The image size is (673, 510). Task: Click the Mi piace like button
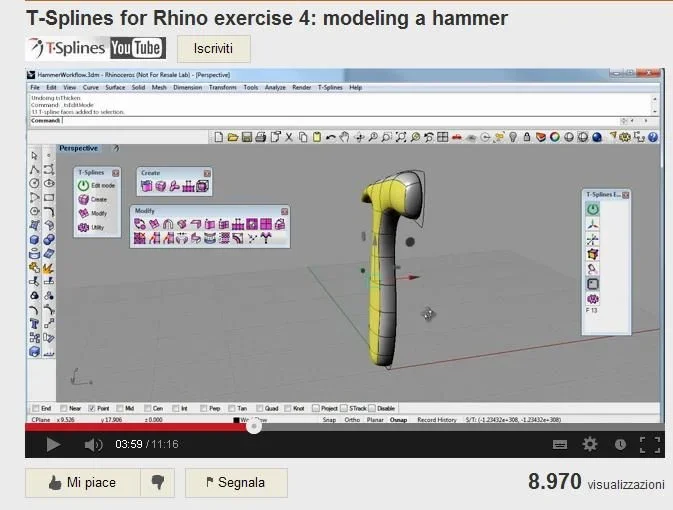(x=82, y=482)
